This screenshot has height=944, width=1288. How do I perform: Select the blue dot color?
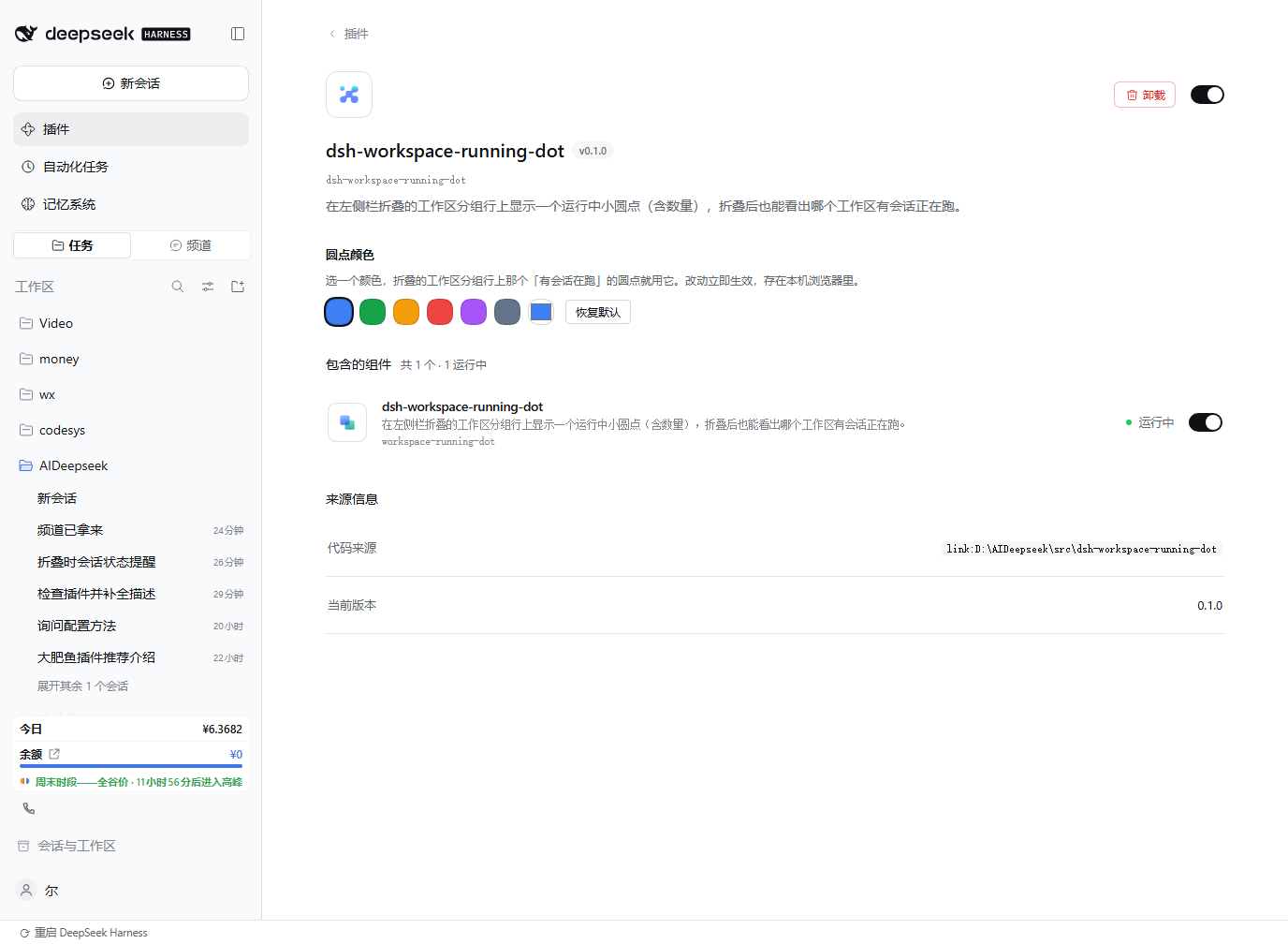pyautogui.click(x=339, y=312)
